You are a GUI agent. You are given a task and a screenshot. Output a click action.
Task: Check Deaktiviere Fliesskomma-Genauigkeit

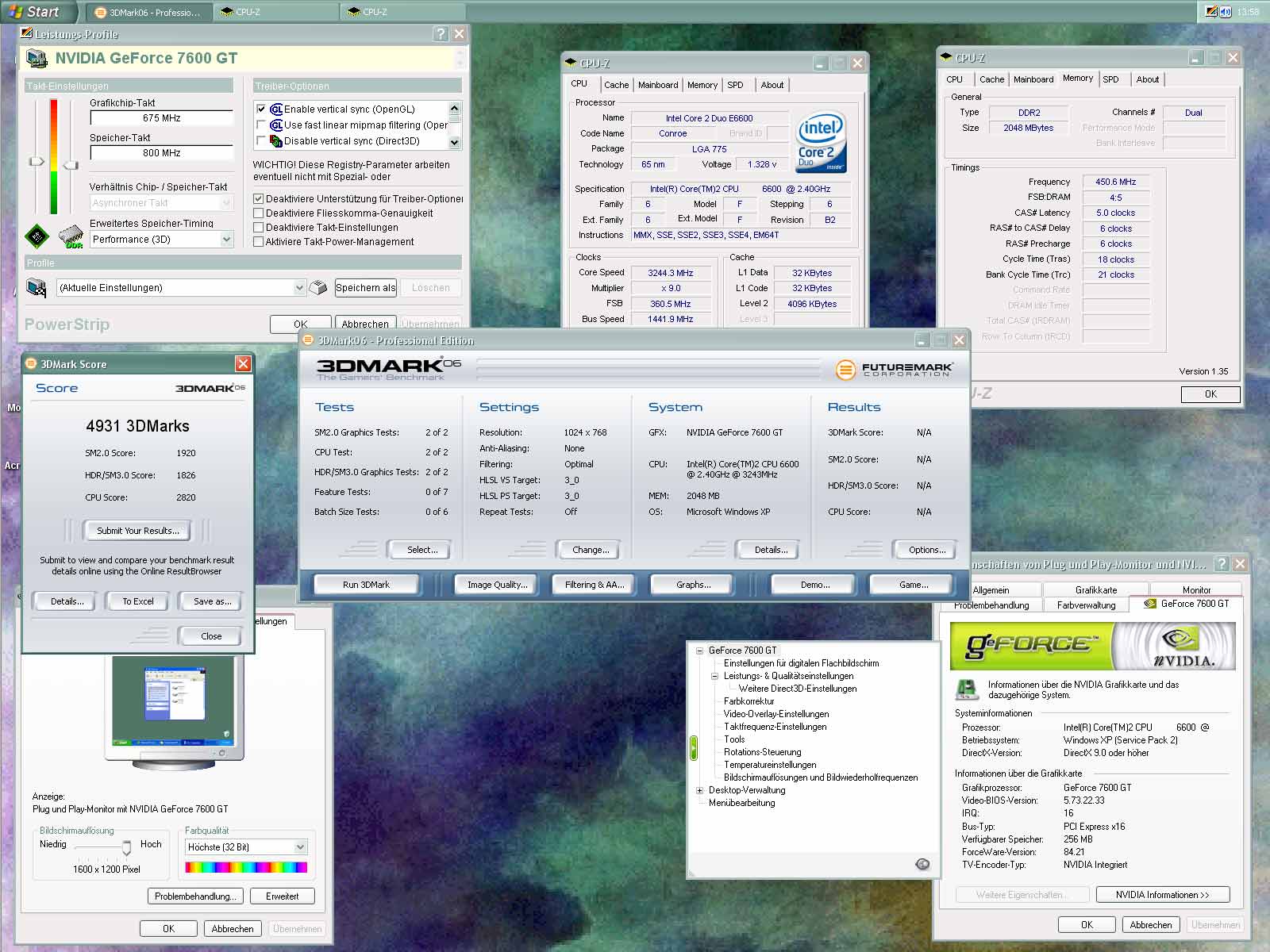(x=258, y=213)
